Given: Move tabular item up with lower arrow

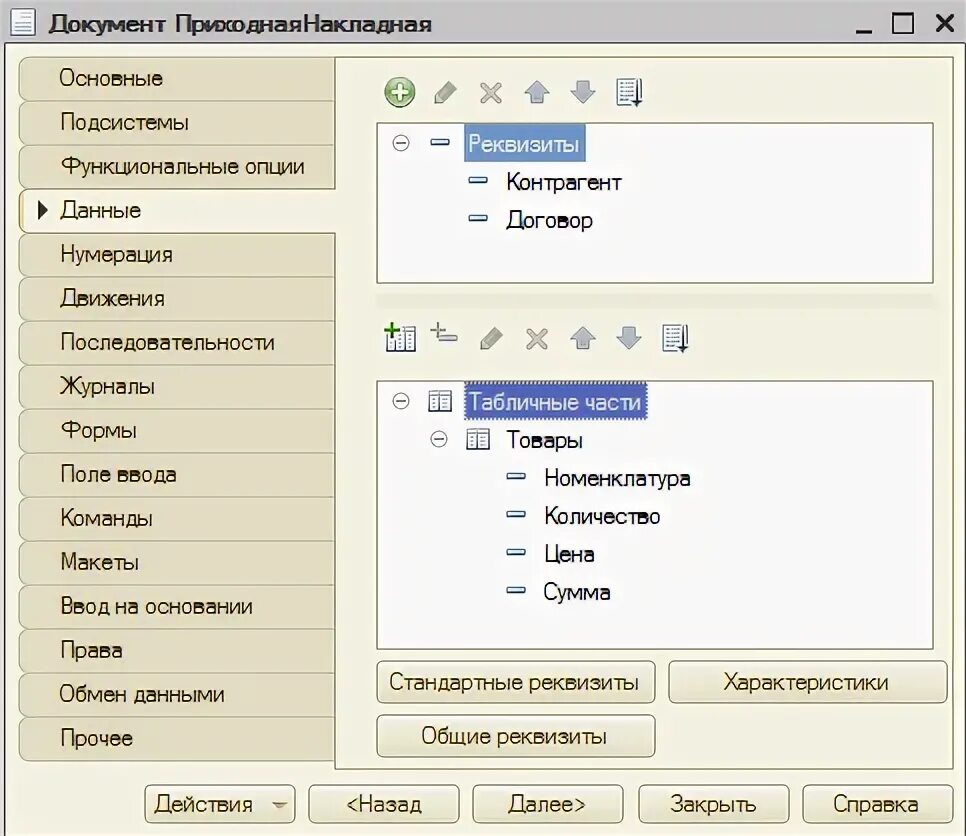Looking at the screenshot, I should pos(583,338).
